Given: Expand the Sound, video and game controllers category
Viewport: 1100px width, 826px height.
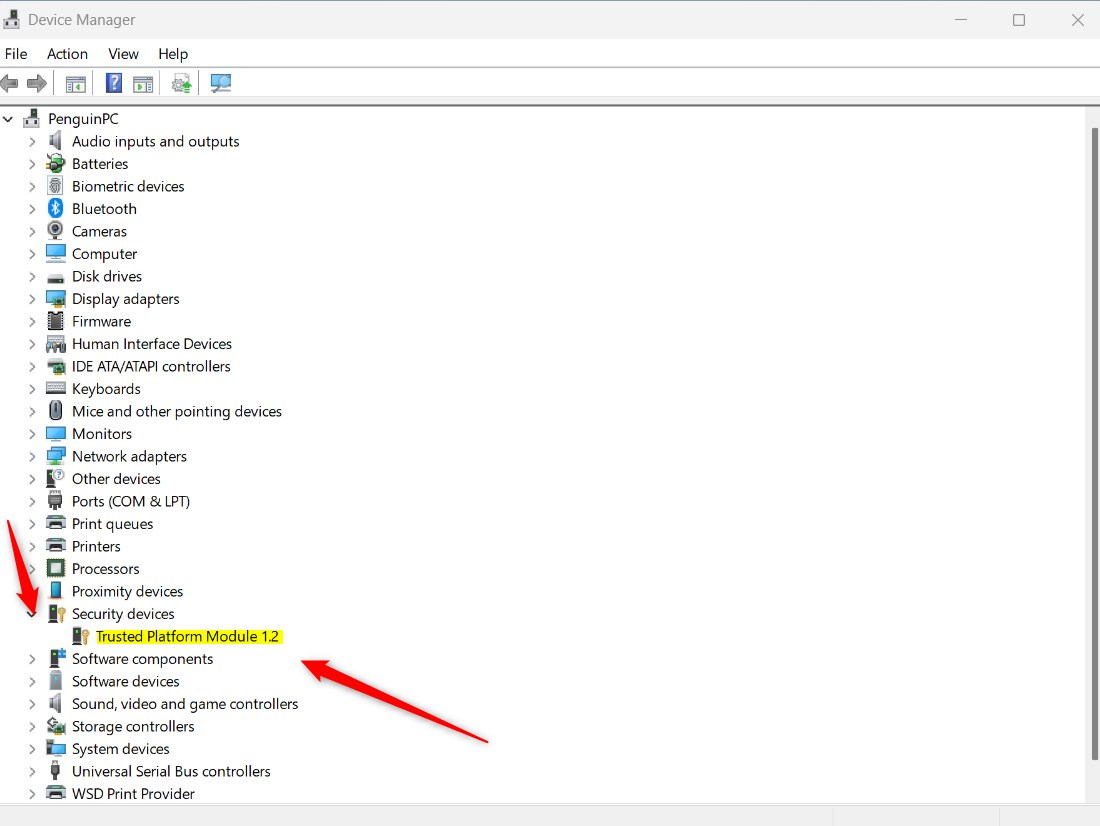Looking at the screenshot, I should tap(31, 703).
